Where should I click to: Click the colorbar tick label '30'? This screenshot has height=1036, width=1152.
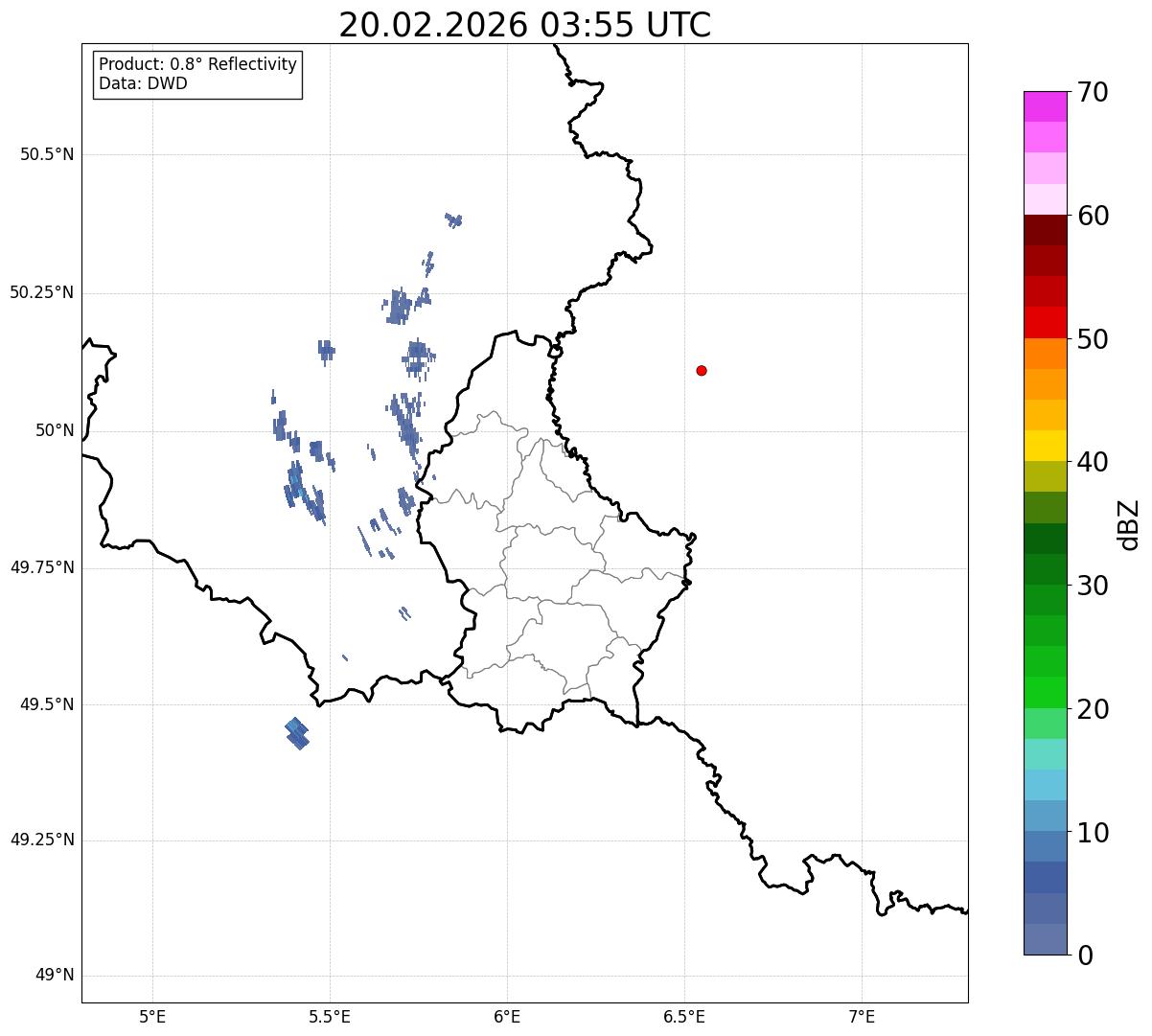[1092, 586]
